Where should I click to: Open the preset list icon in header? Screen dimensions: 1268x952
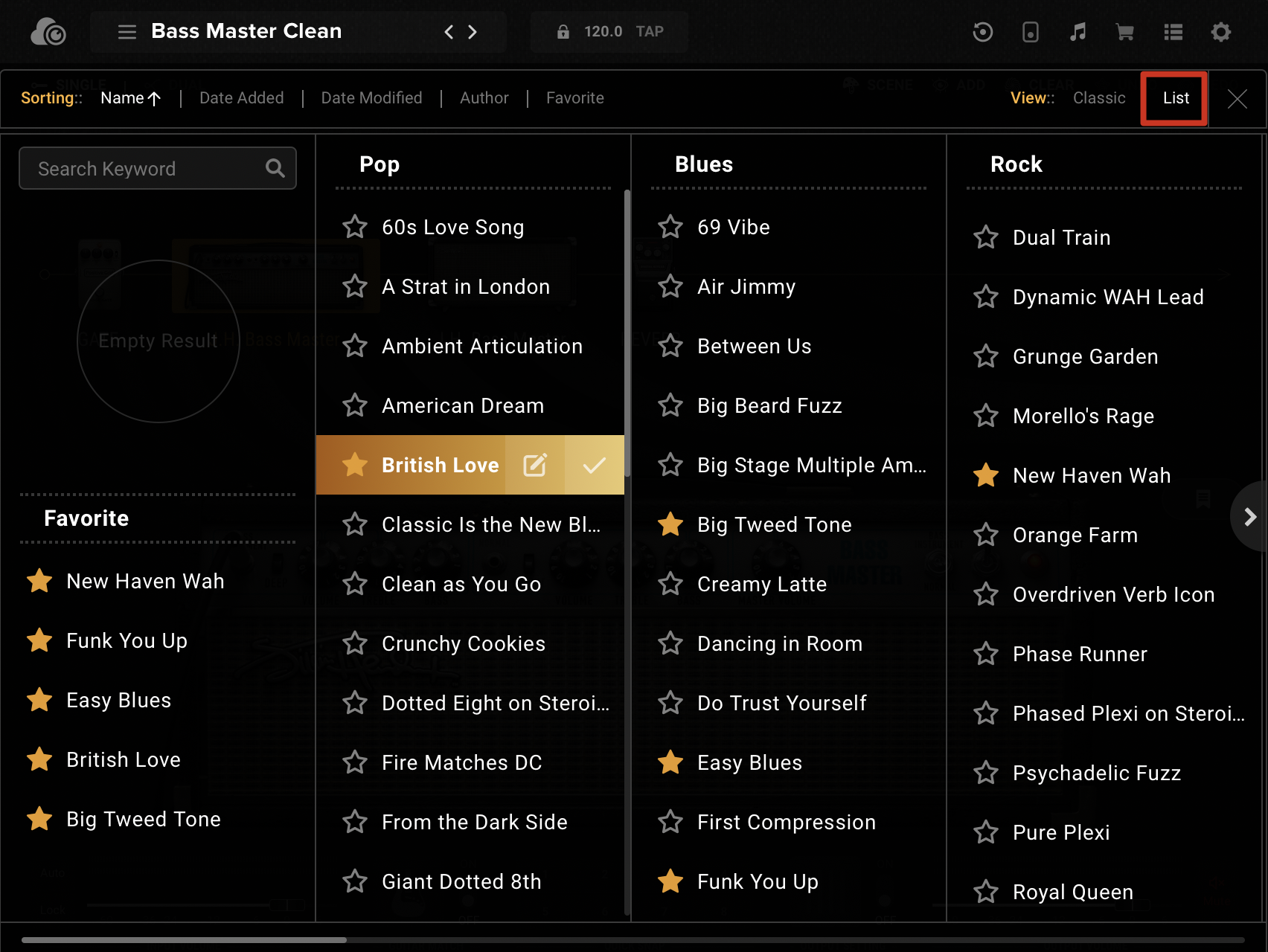coord(1173,32)
